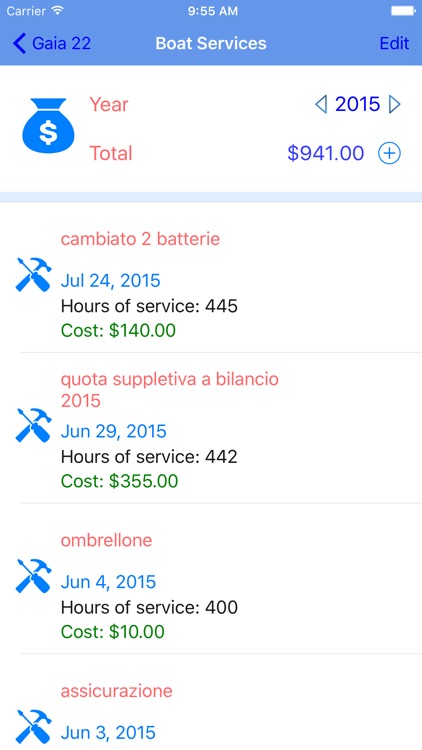Tap tools icon for assicurazione entry

pyautogui.click(x=33, y=726)
